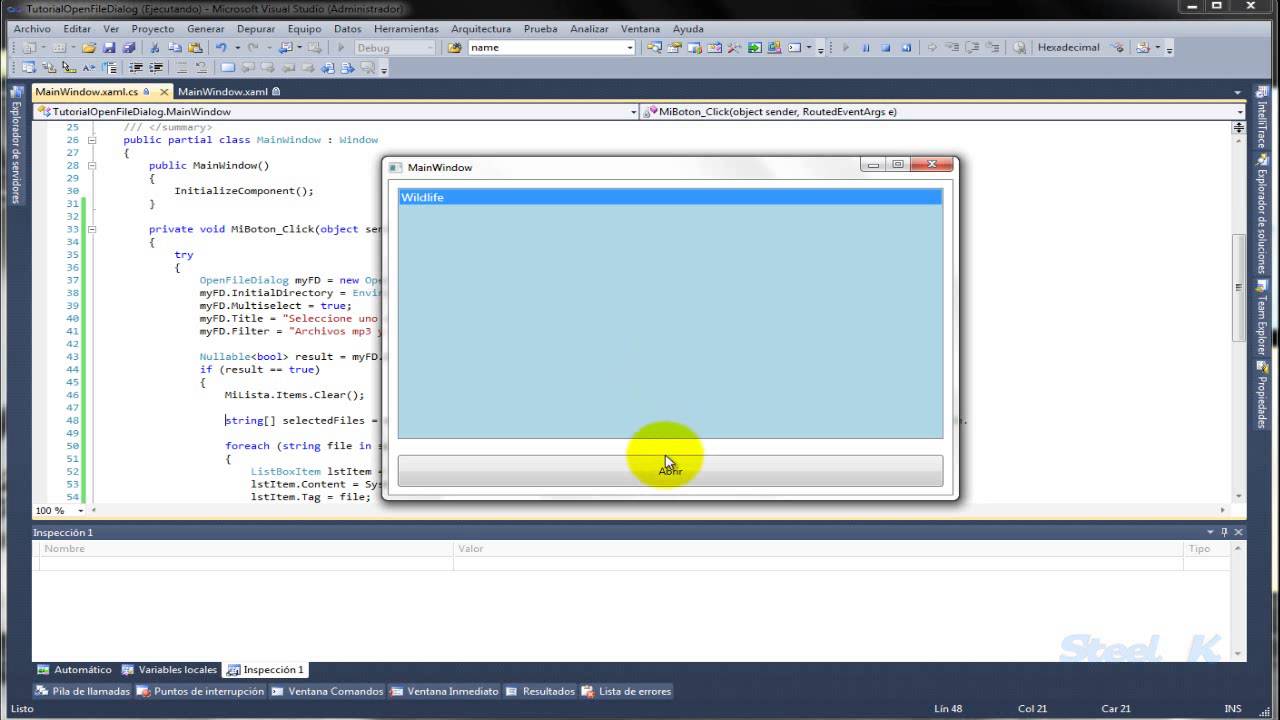The width and height of the screenshot is (1280, 720).
Task: Open the document tab list dropdown arrow
Action: [1238, 92]
